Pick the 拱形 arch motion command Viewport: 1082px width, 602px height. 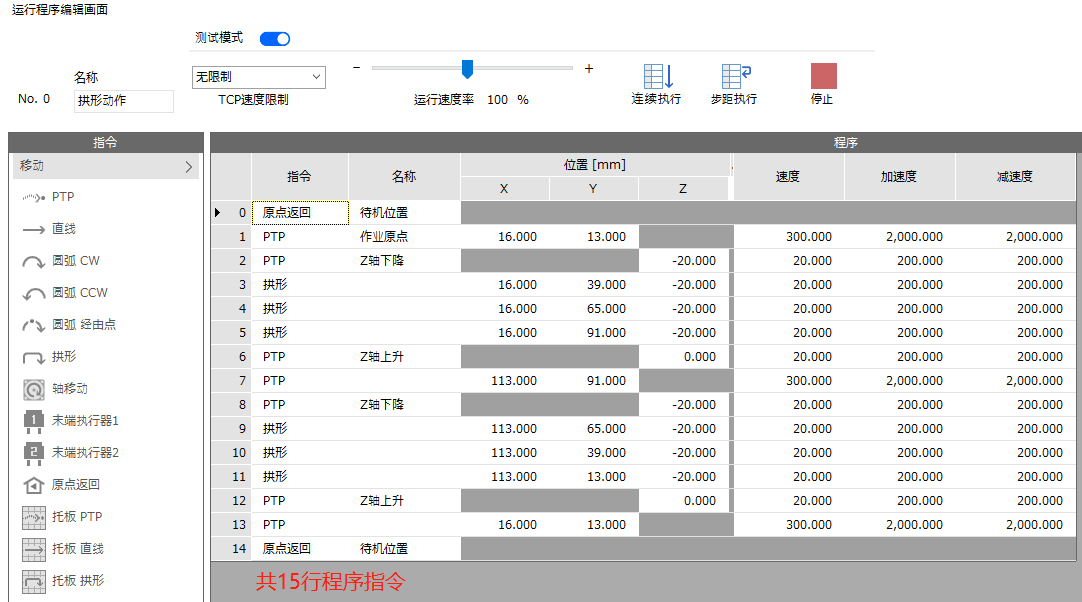pyautogui.click(x=35, y=357)
